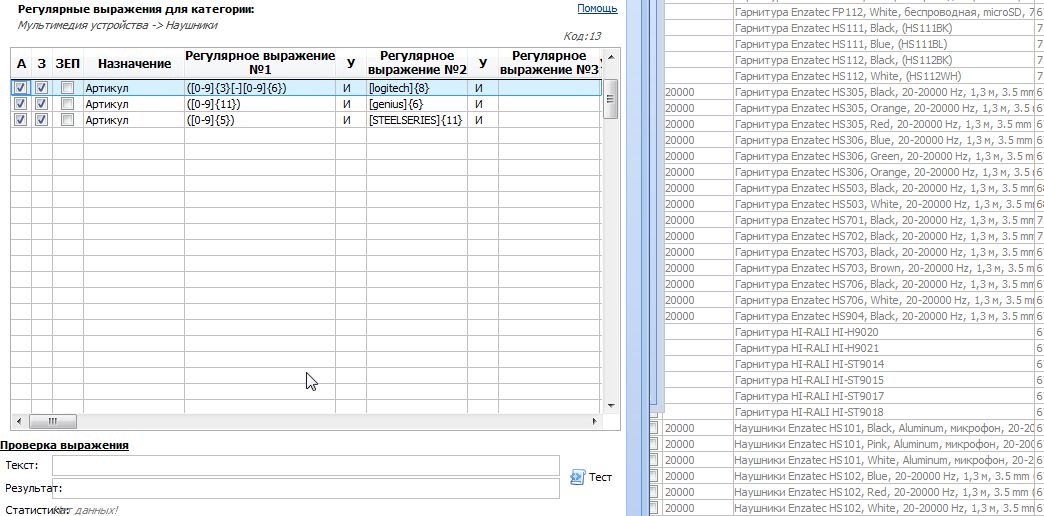This screenshot has width=1044, height=516.
Task: Select cell [logitech]{8}
Action: pos(417,88)
